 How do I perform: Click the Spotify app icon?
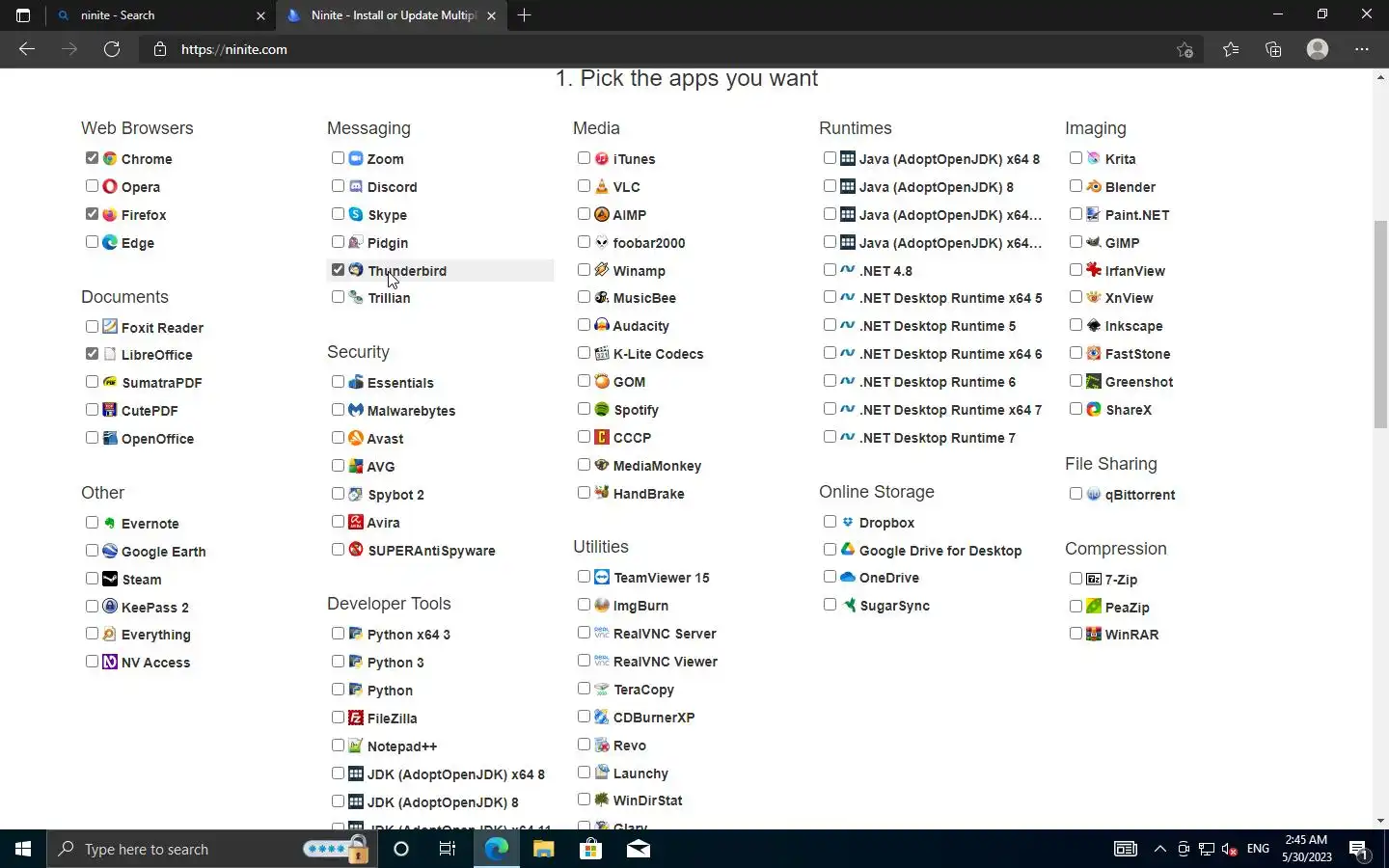tap(602, 409)
